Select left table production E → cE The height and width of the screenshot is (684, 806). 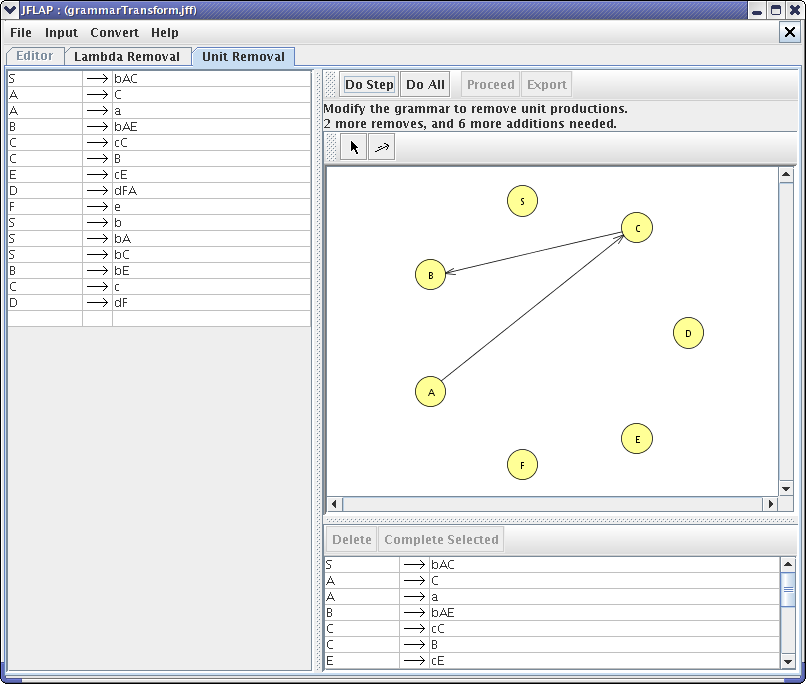click(x=159, y=175)
